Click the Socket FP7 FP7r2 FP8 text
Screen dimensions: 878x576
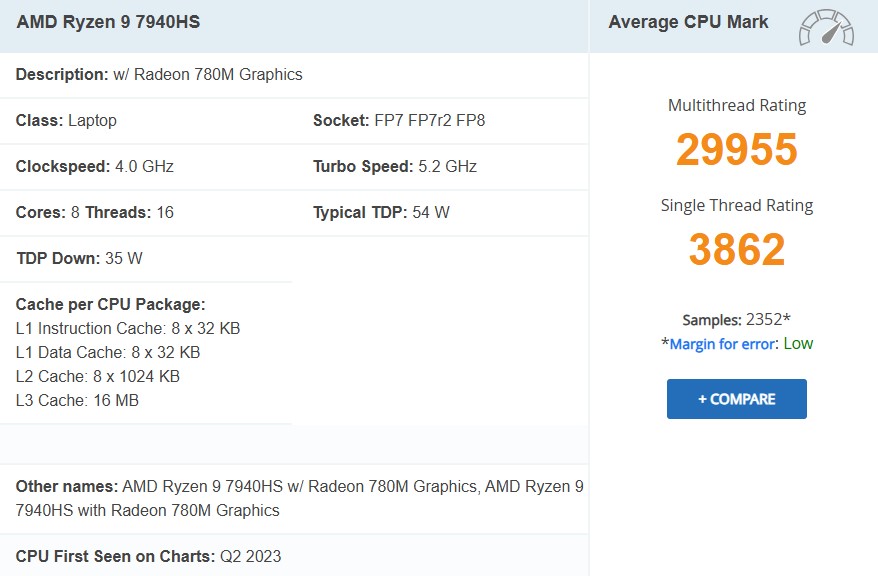(x=399, y=120)
